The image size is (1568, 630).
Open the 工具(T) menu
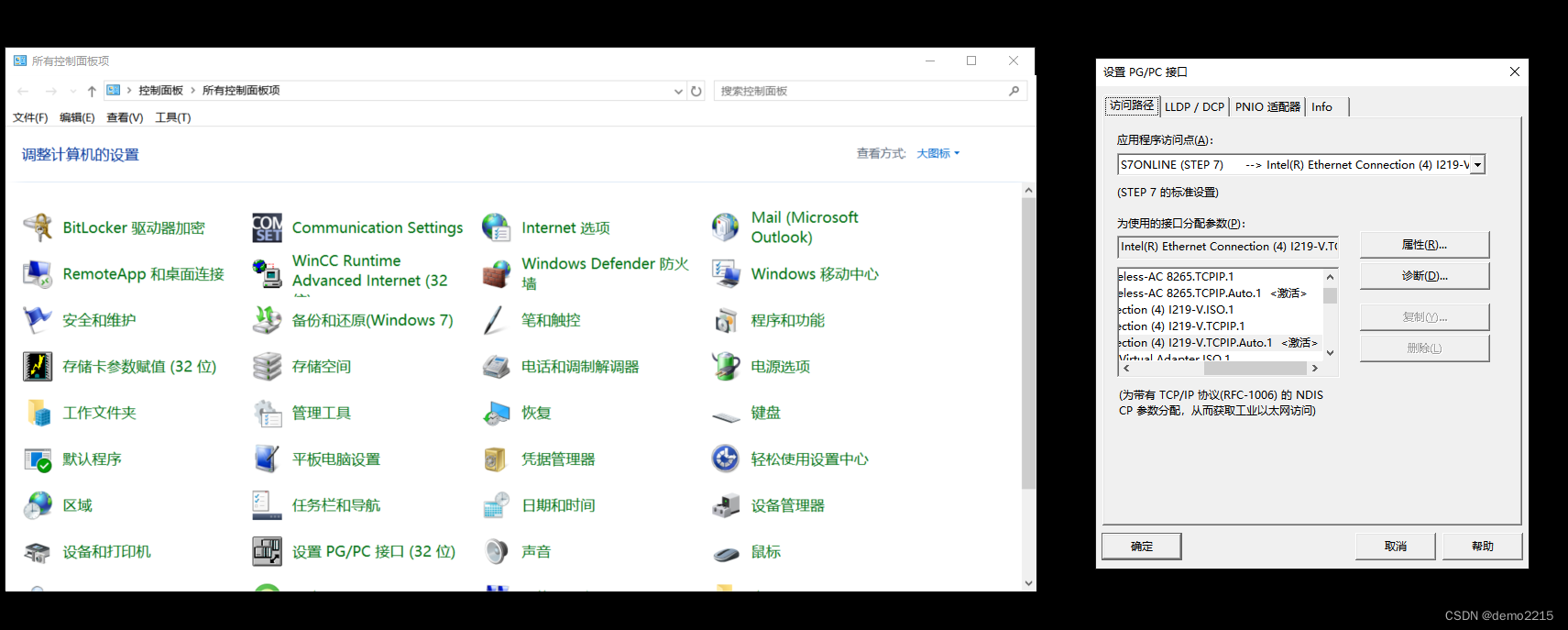click(x=173, y=117)
